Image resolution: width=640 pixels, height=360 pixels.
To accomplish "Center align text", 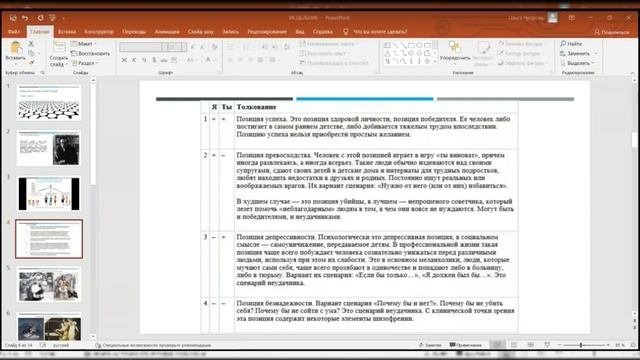I will [240, 60].
